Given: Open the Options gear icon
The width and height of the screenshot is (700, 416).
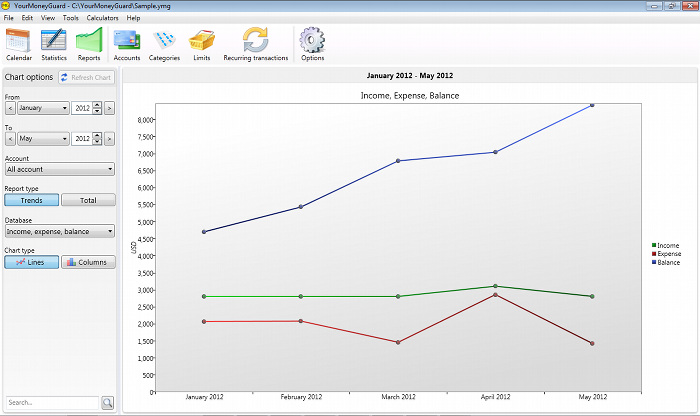Looking at the screenshot, I should coord(312,44).
